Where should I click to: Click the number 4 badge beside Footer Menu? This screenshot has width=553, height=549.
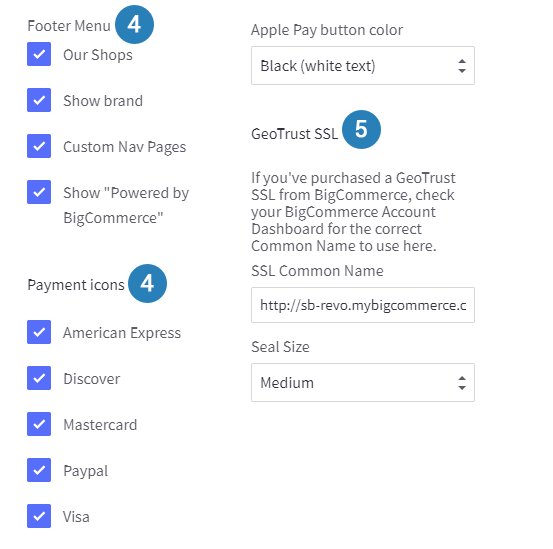134,24
